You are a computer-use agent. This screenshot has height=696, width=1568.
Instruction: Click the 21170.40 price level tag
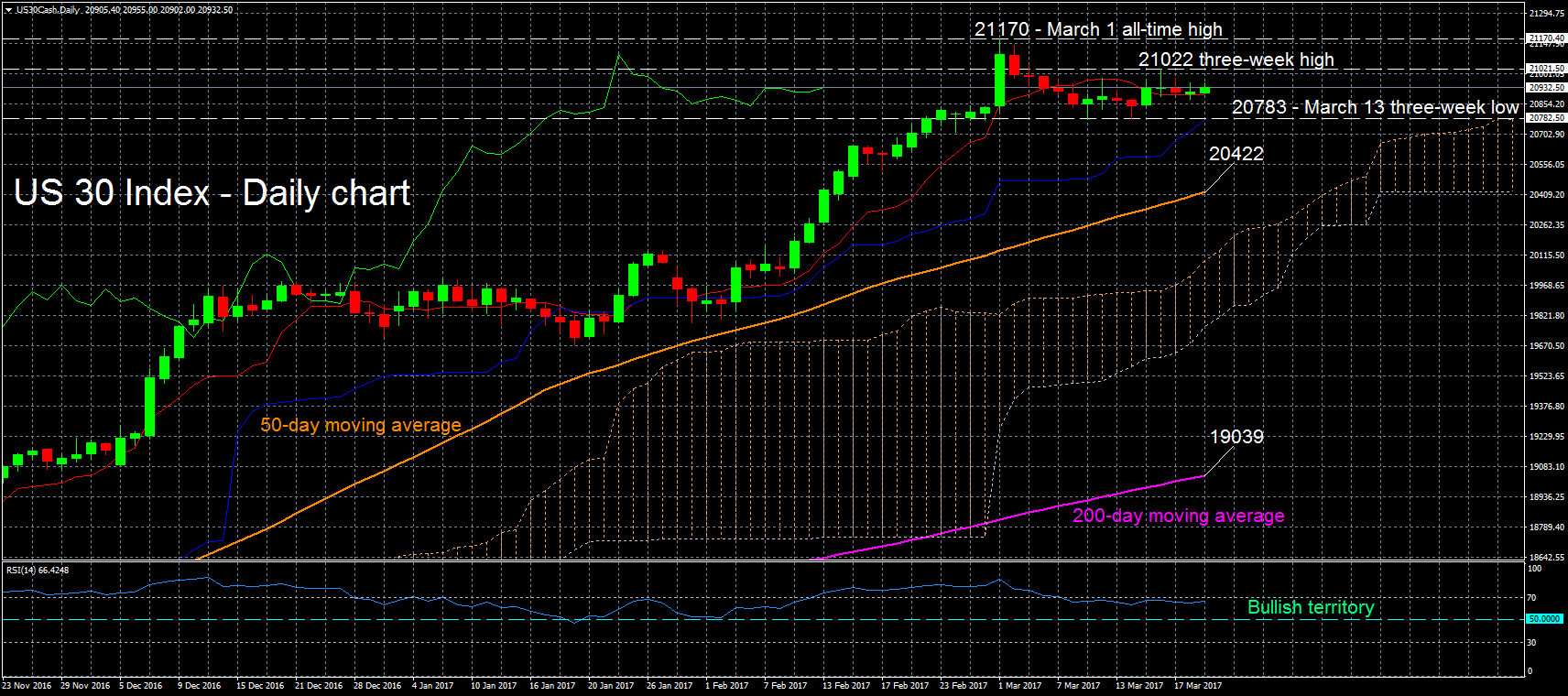(1547, 38)
